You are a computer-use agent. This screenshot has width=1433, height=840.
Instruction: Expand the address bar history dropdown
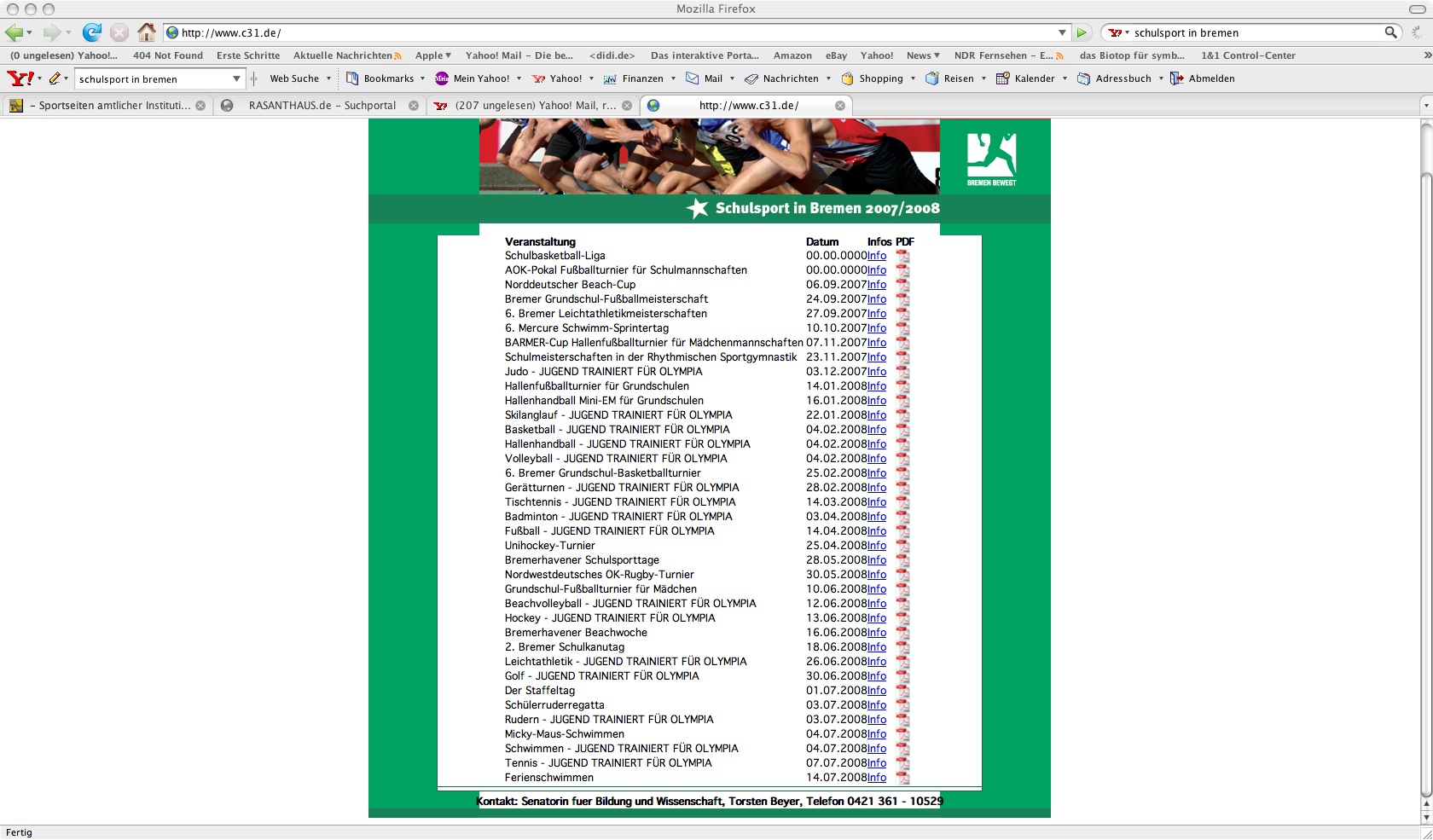[x=1062, y=32]
